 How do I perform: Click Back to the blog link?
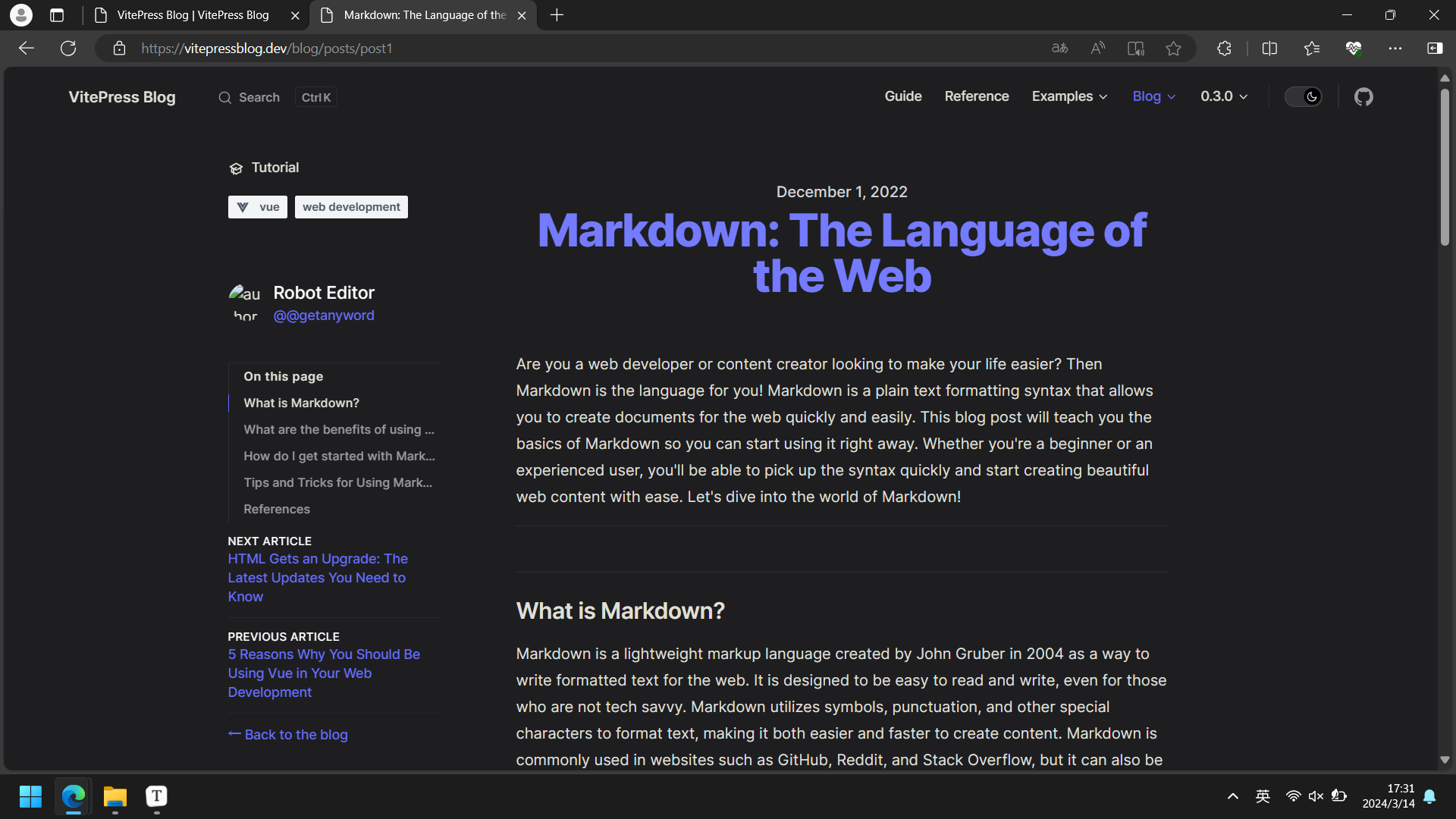tap(288, 734)
